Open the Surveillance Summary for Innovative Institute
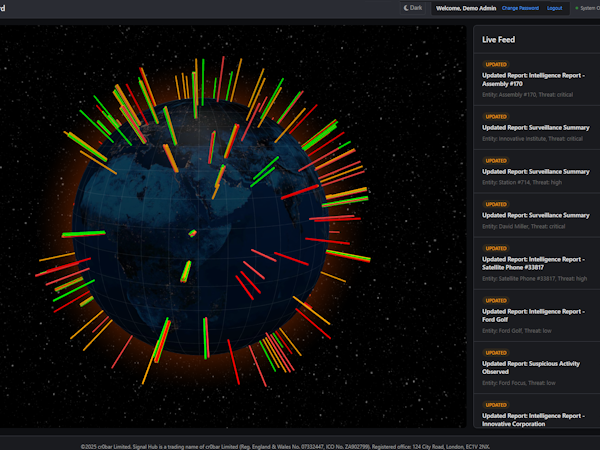 point(536,127)
